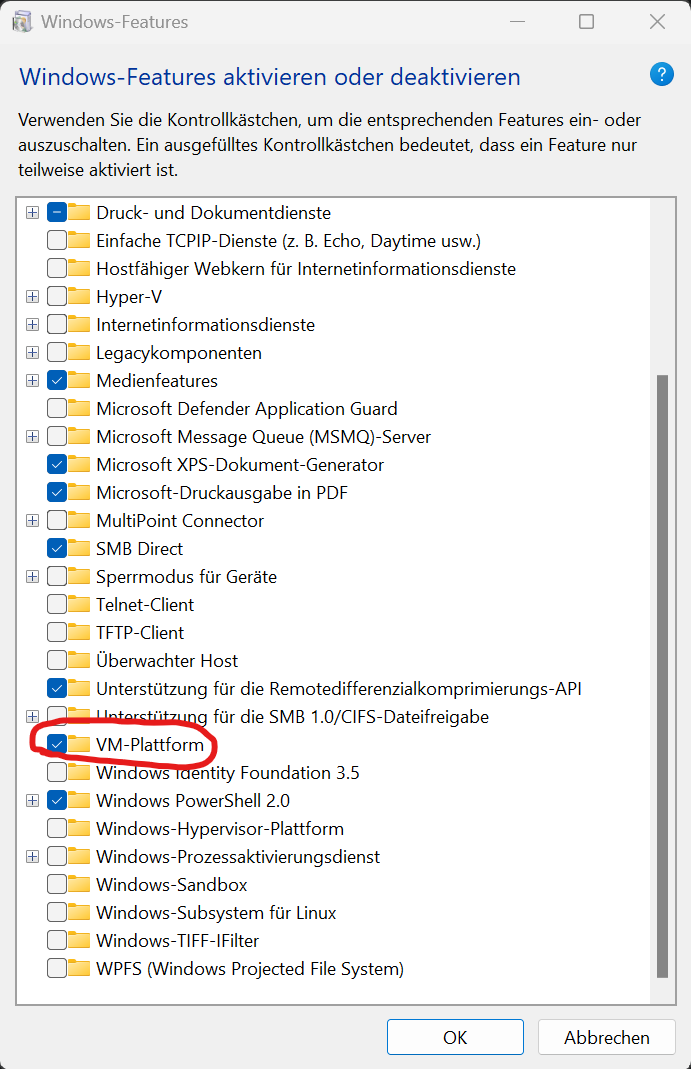Expand SMB 1.0/CIFS-Dateifreigabe support node
The height and width of the screenshot is (1069, 691).
[x=32, y=717]
